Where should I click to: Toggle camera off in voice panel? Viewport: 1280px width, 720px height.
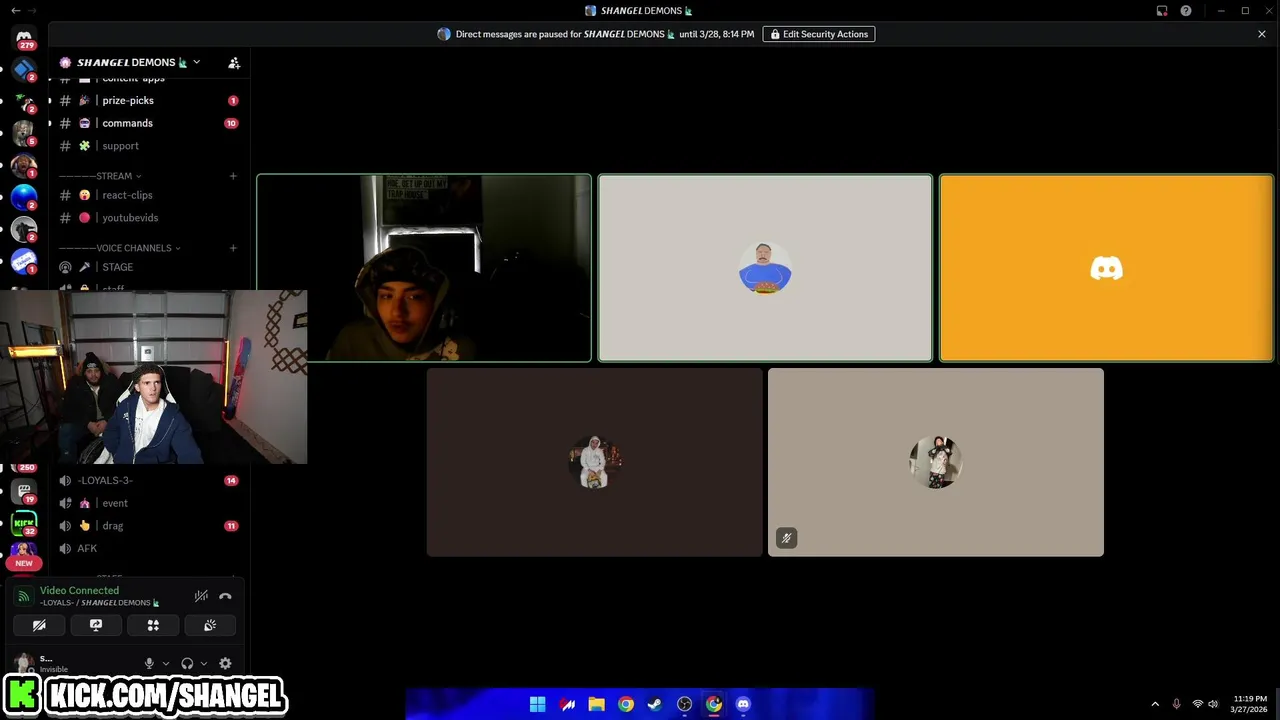(39, 625)
